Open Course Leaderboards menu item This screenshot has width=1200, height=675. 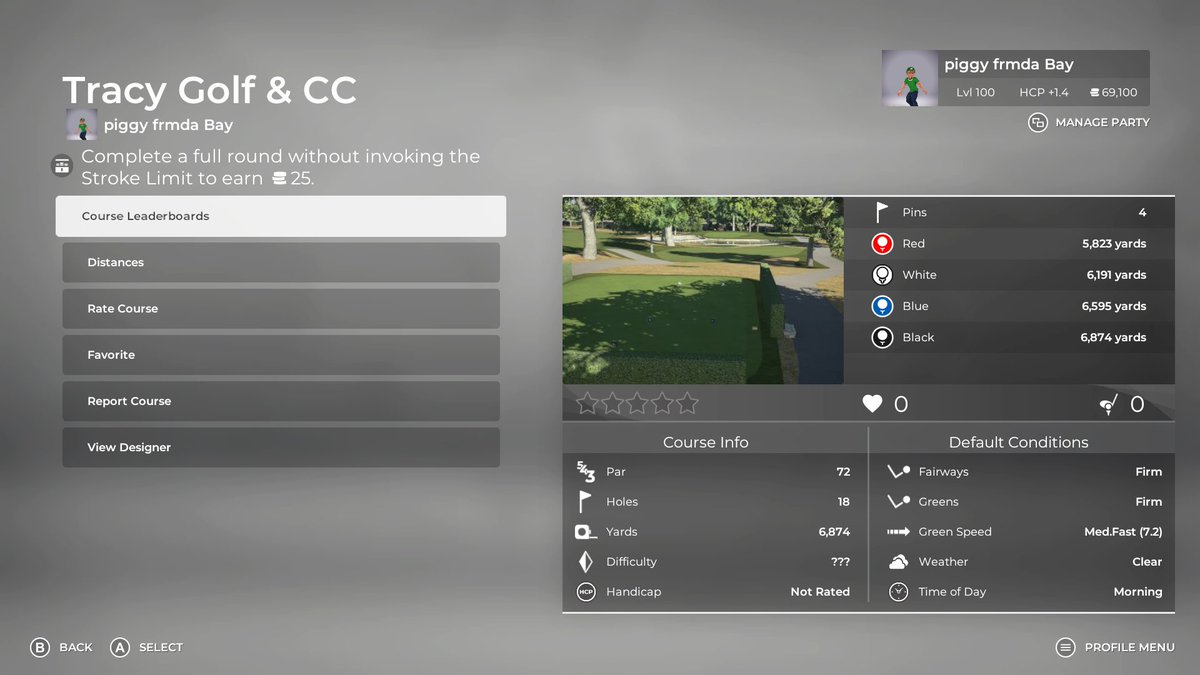coord(281,216)
